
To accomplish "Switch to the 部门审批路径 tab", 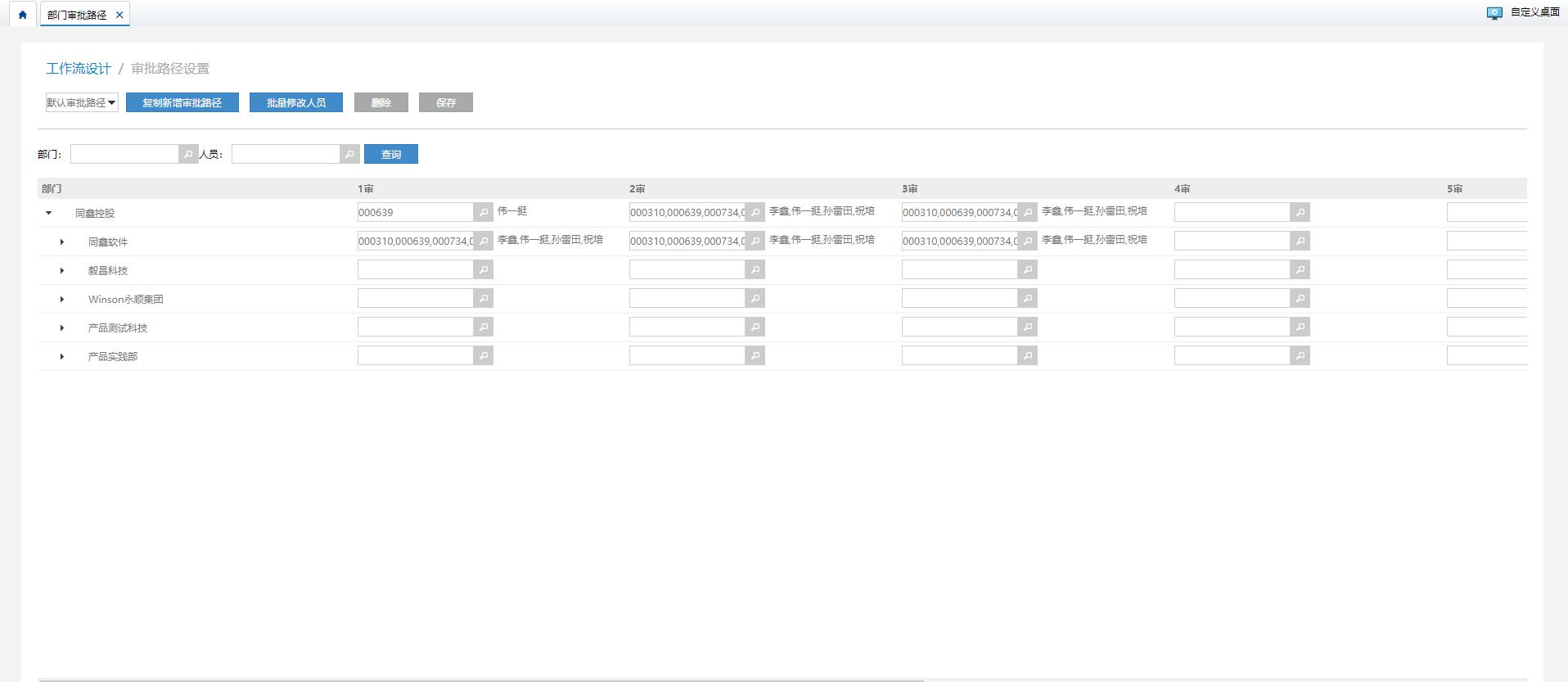I will point(77,15).
